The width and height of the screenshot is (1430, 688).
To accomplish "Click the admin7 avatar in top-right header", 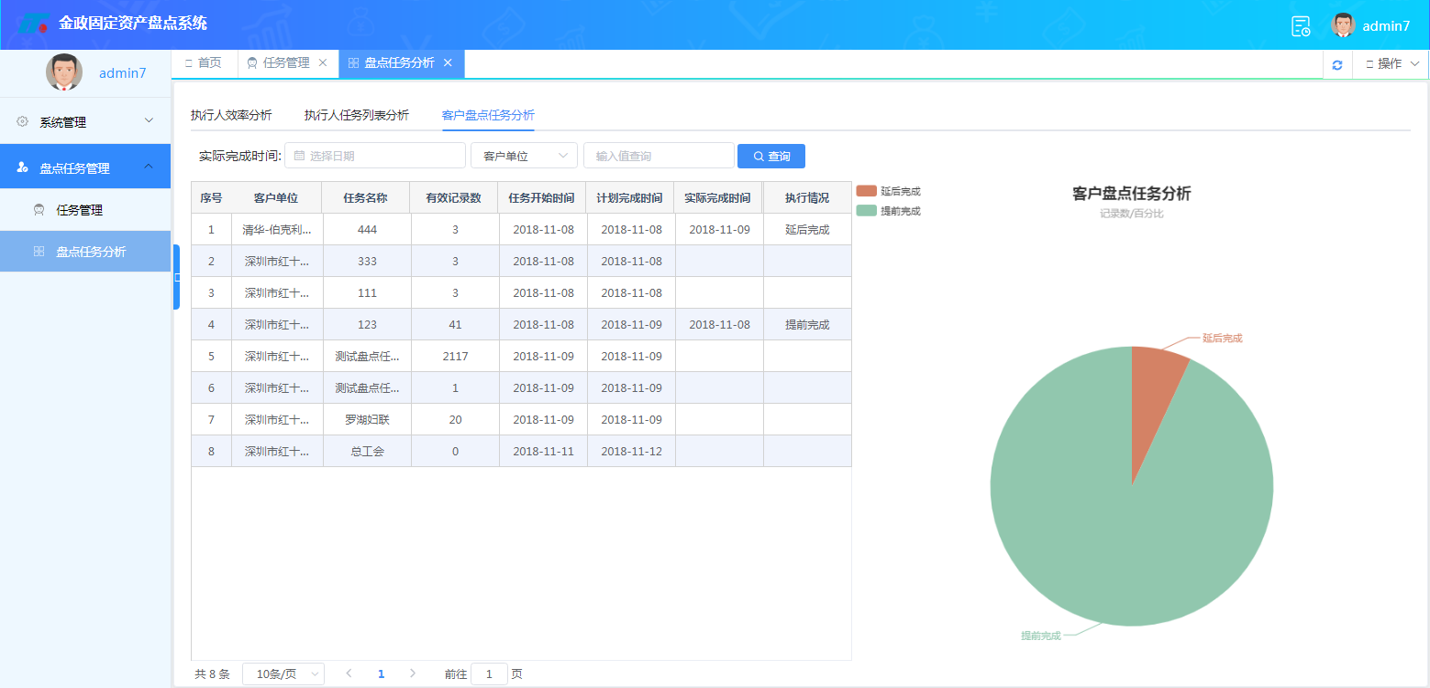I will (1342, 26).
